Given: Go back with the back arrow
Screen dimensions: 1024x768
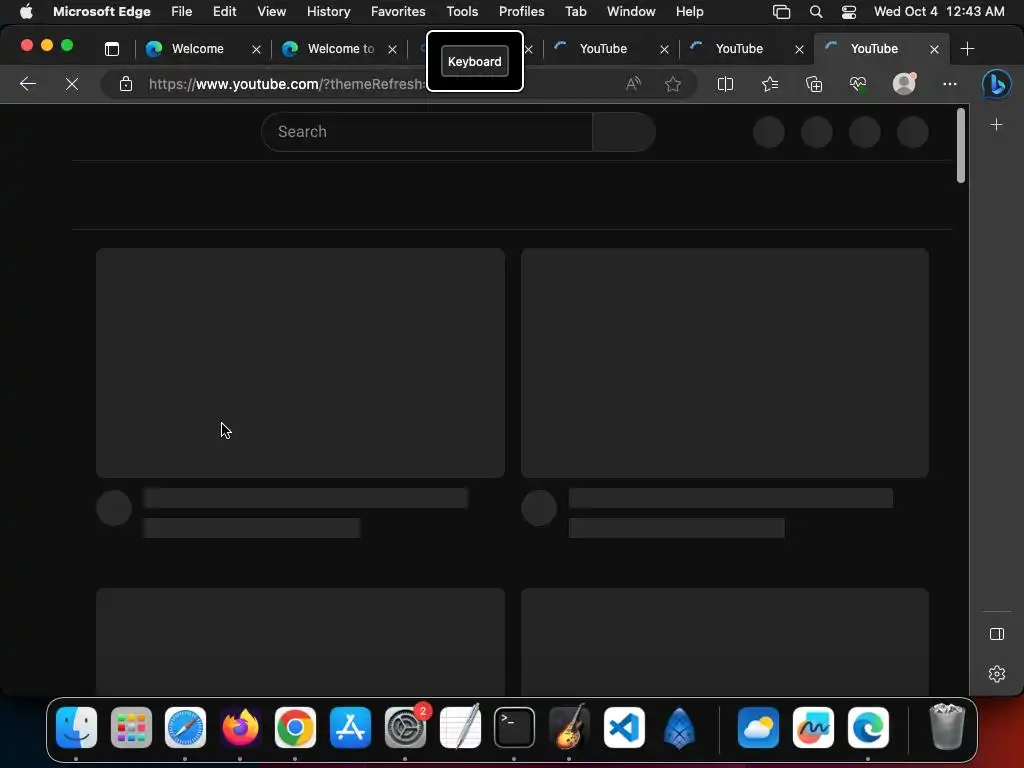Looking at the screenshot, I should click(x=27, y=84).
